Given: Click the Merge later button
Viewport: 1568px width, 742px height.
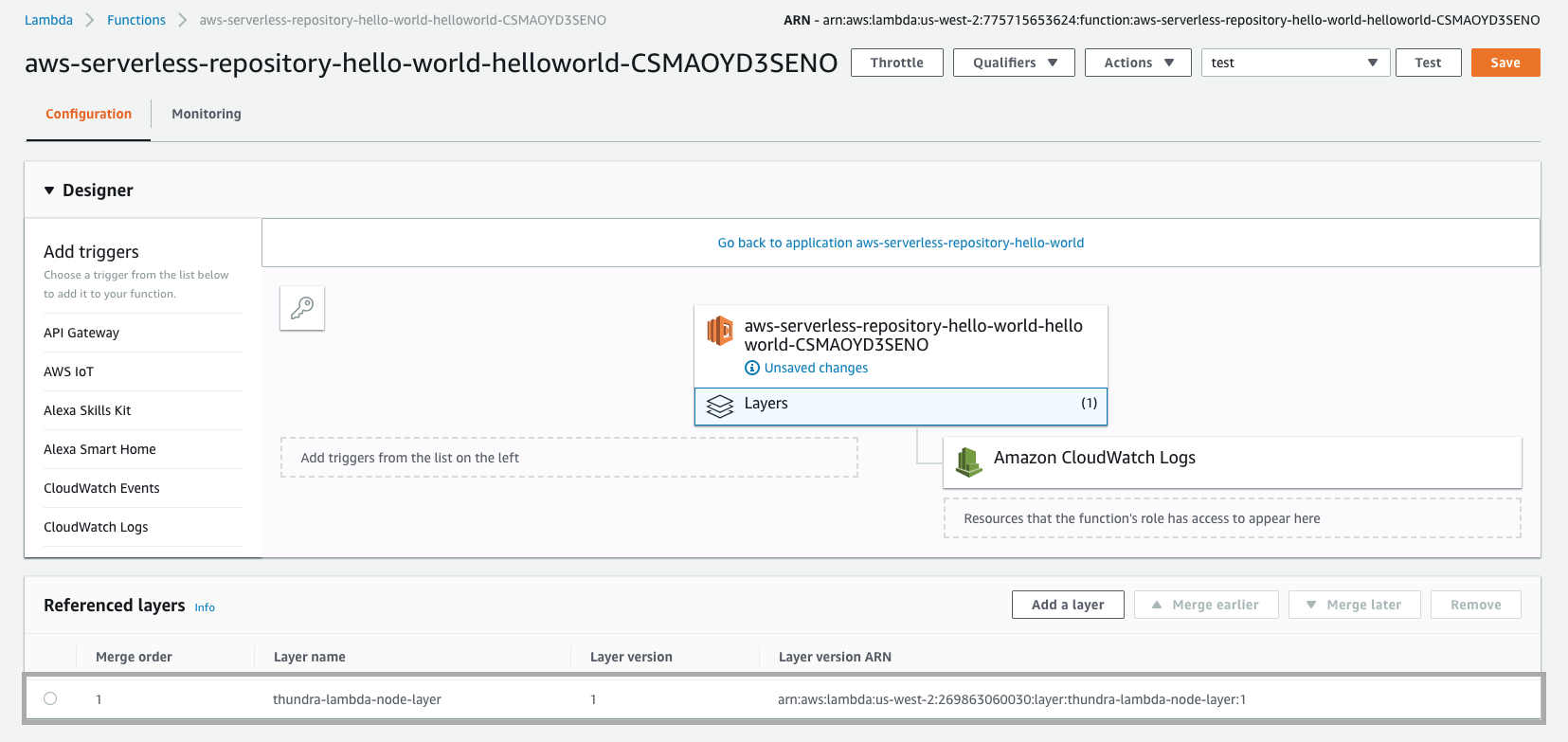Looking at the screenshot, I should tap(1355, 605).
